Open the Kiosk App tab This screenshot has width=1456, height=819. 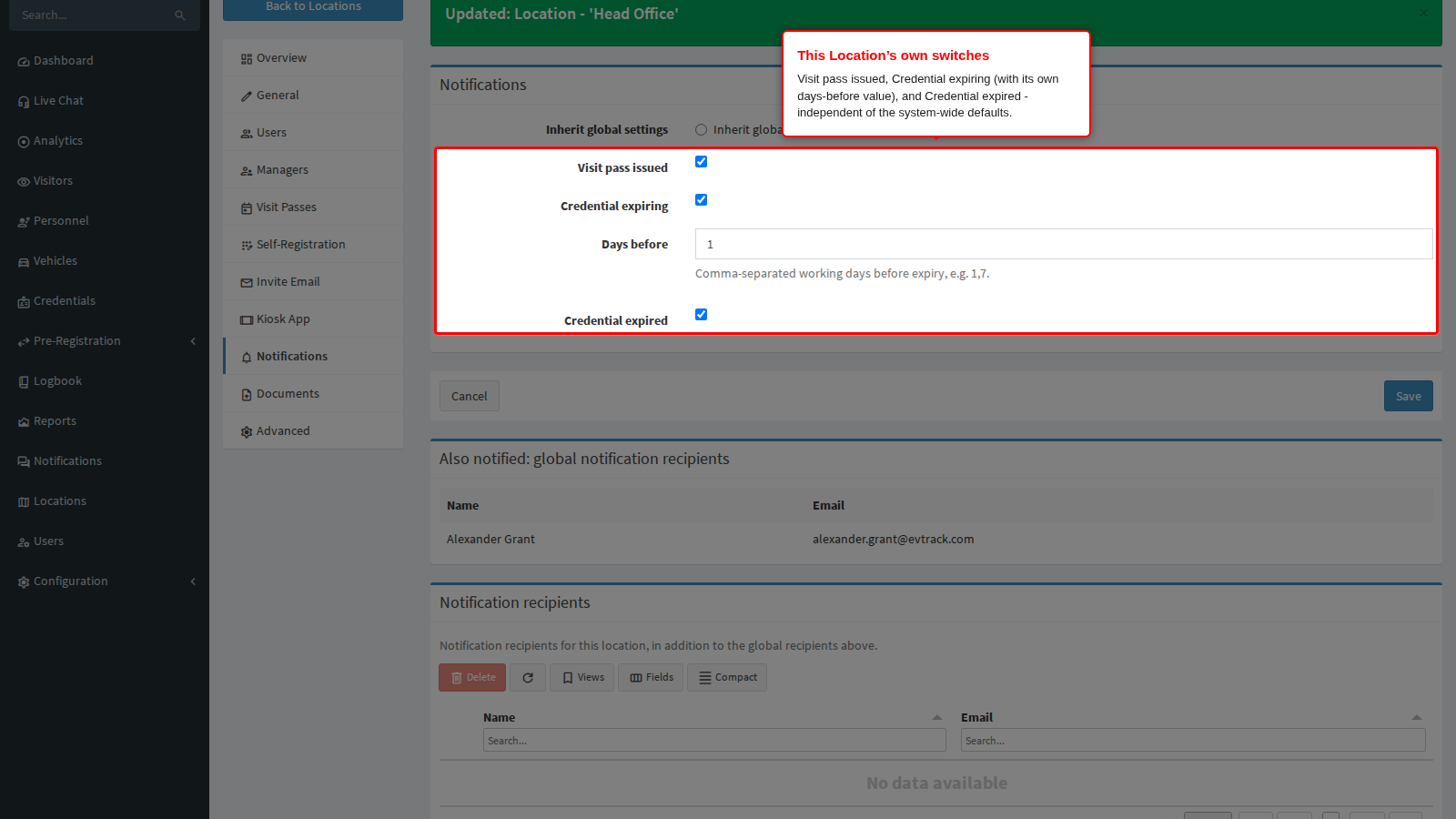pos(313,319)
